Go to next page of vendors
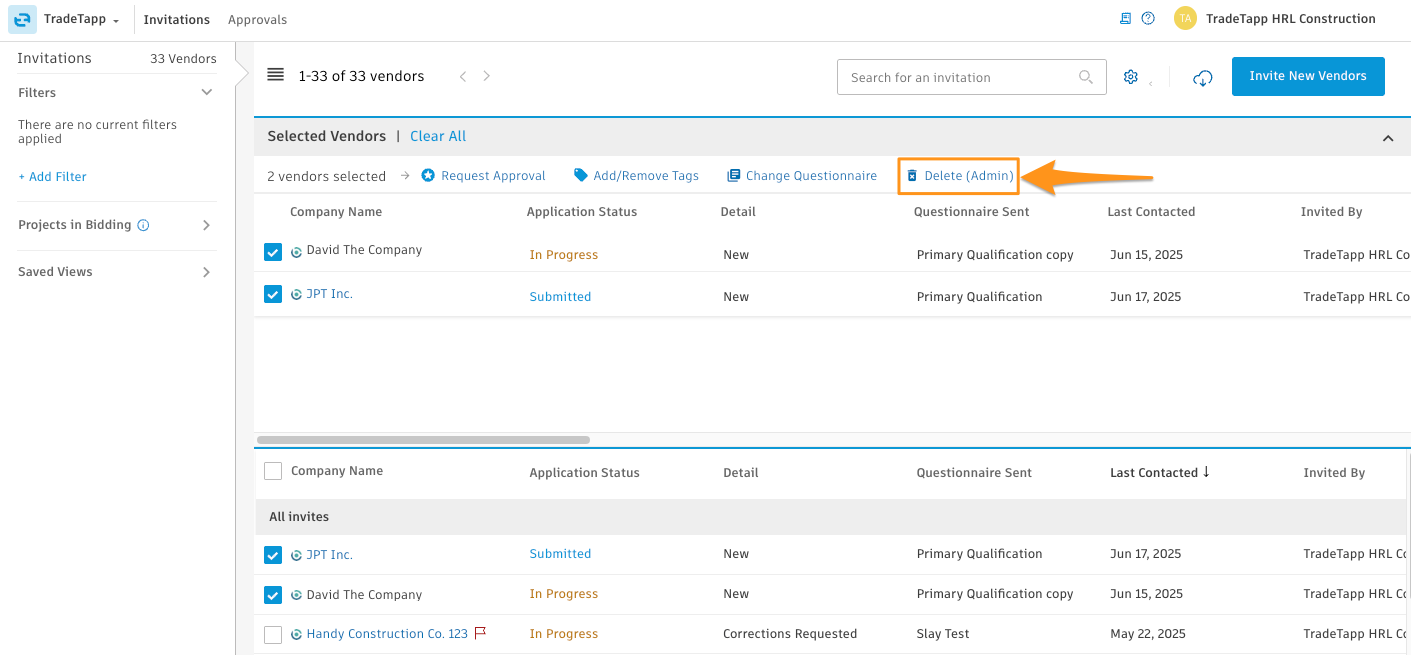 pos(487,76)
